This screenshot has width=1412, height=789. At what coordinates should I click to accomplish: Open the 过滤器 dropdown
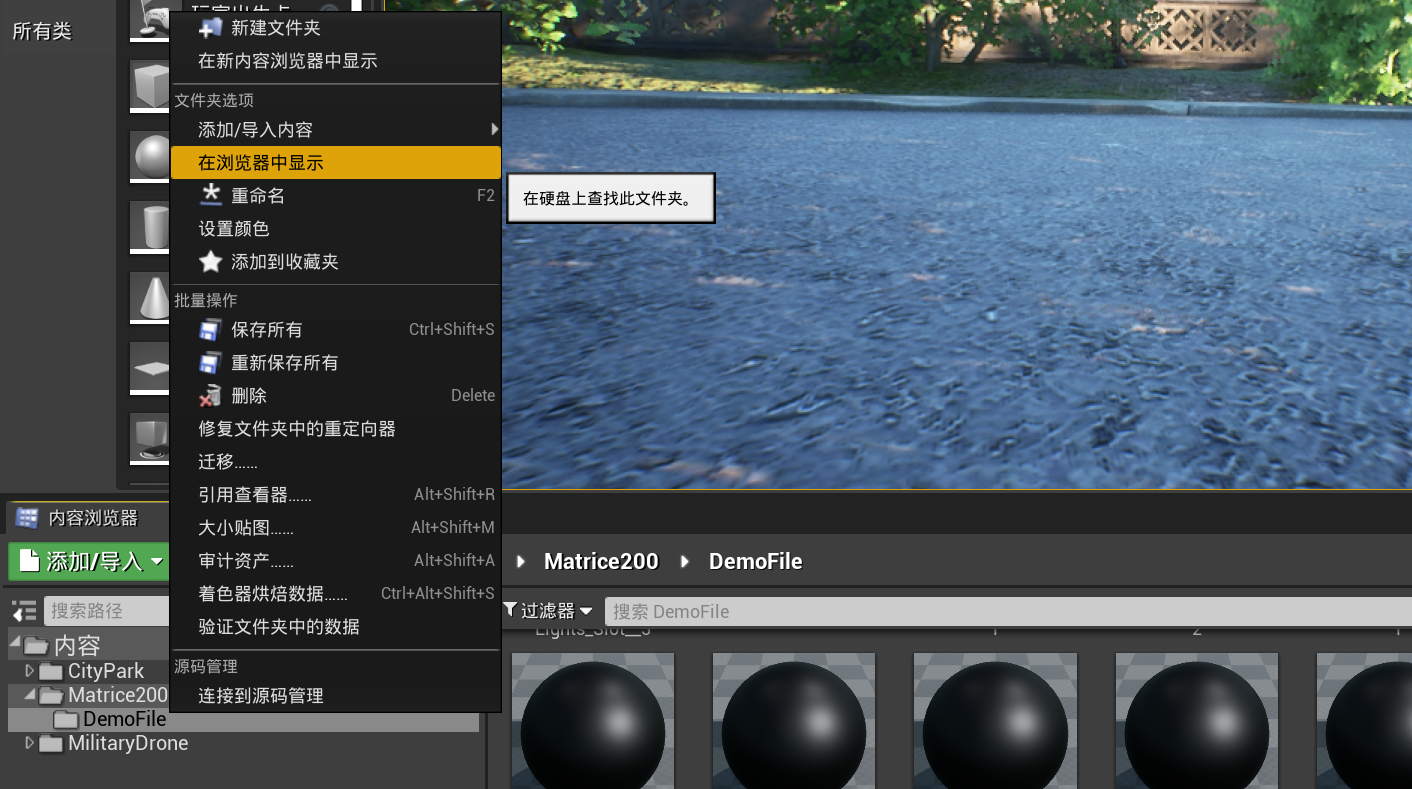[547, 610]
